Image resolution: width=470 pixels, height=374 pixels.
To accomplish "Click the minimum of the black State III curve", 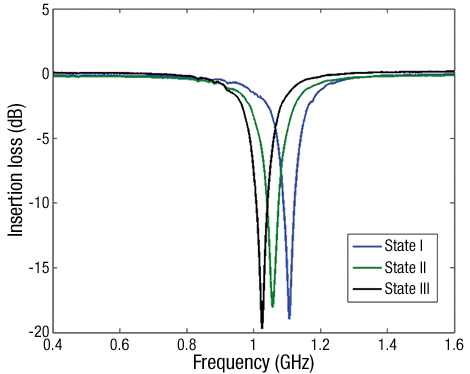I will point(262,328).
